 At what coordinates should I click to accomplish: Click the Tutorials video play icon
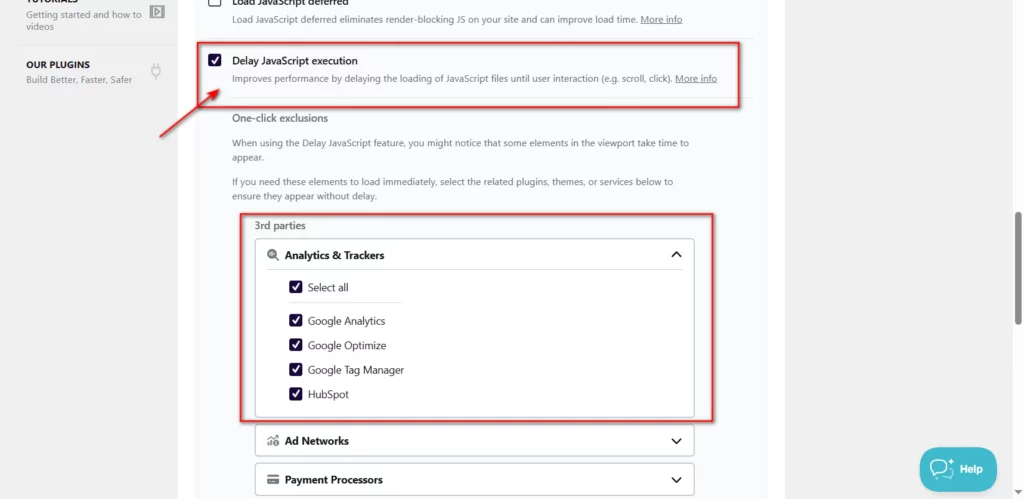(x=157, y=12)
